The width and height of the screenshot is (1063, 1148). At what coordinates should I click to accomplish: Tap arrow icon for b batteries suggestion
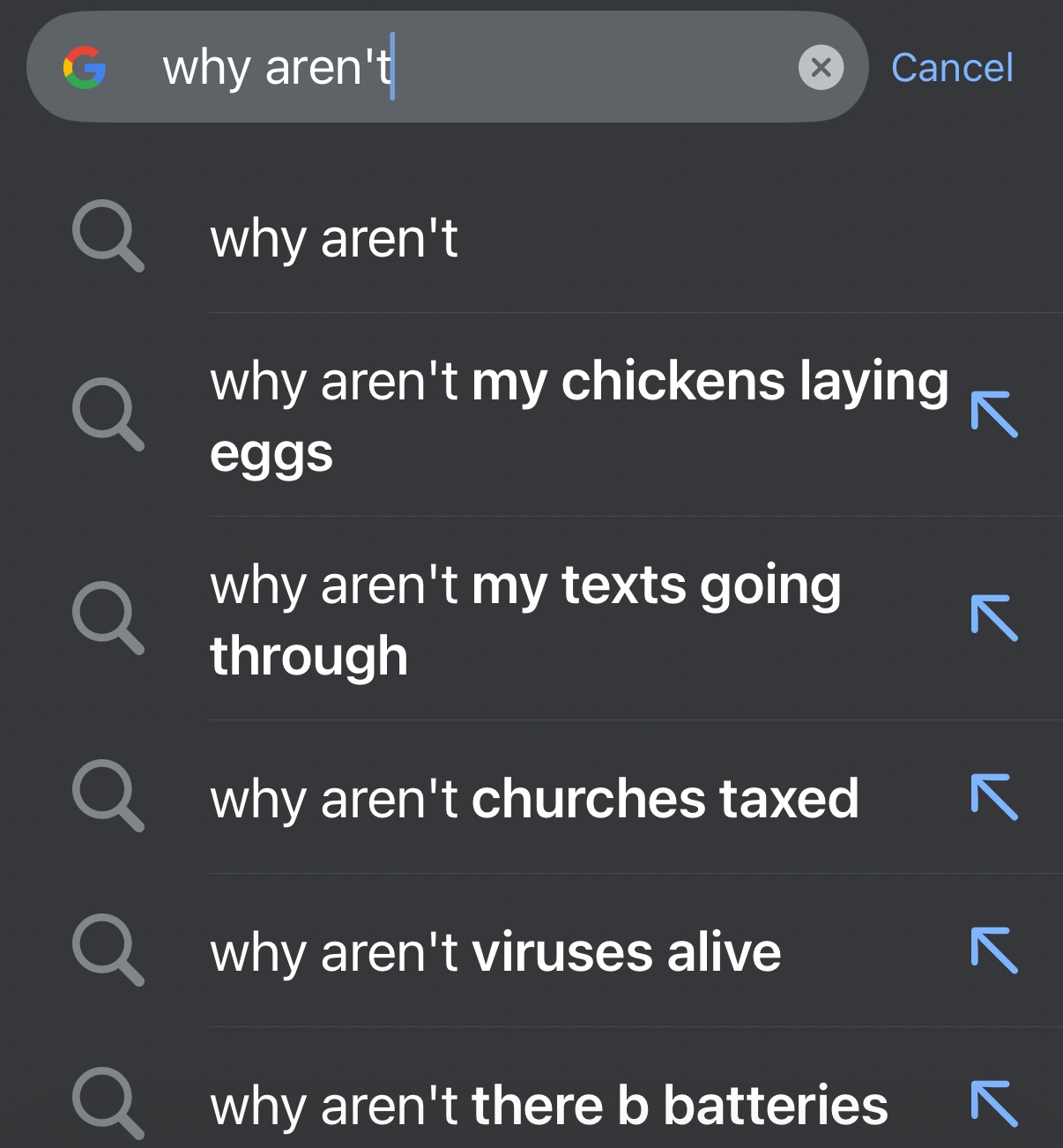point(994,1103)
